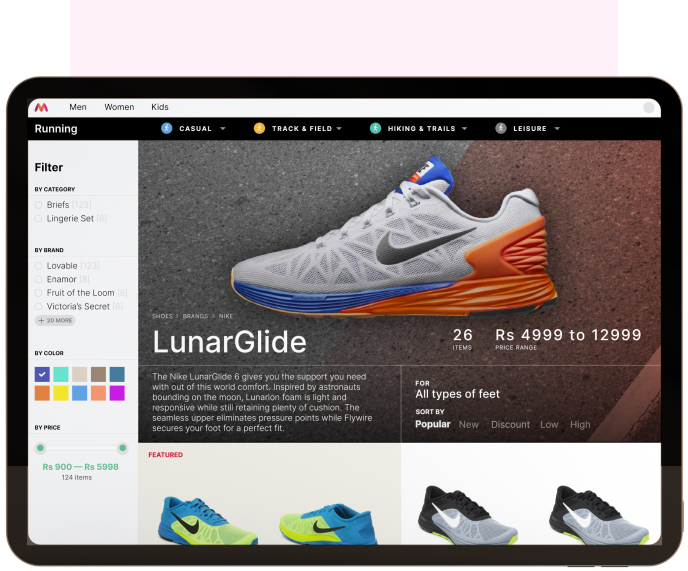Open the Women menu
Image resolution: width=688 pixels, height=571 pixels.
pyautogui.click(x=119, y=107)
